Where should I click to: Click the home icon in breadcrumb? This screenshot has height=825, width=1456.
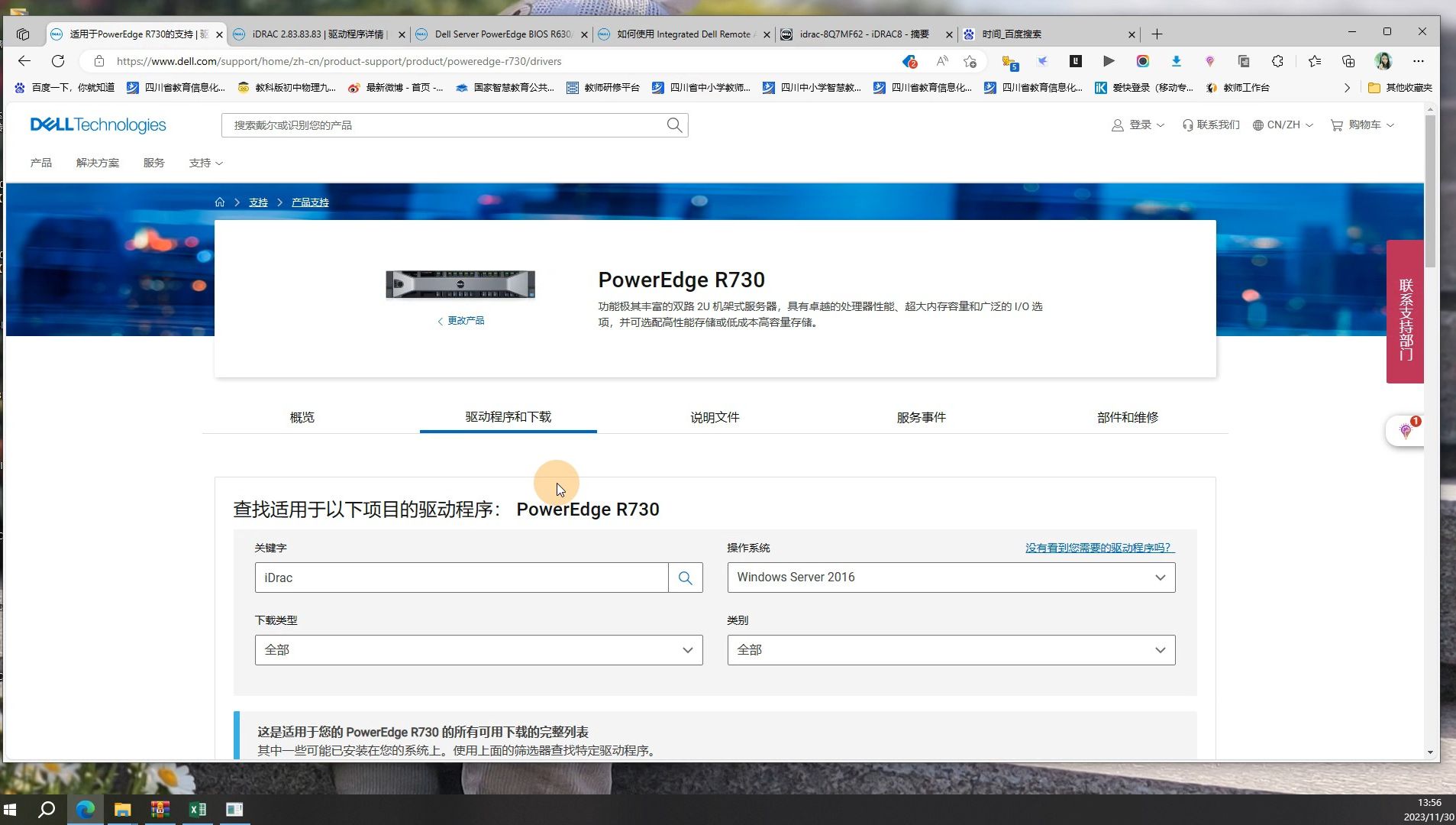[220, 202]
